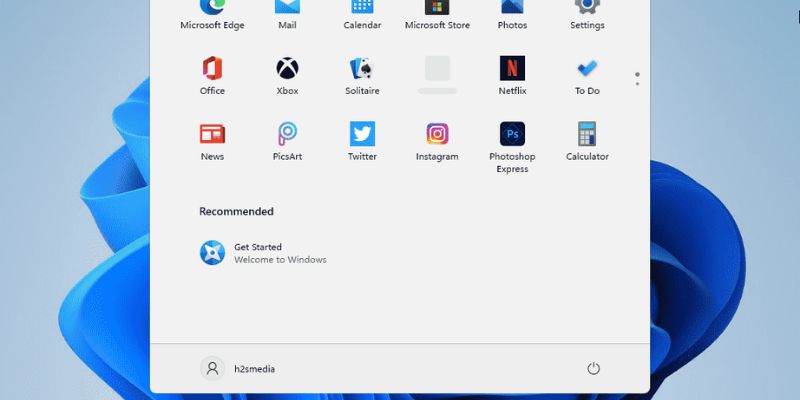
Task: Launch the To Do app
Action: pos(587,76)
